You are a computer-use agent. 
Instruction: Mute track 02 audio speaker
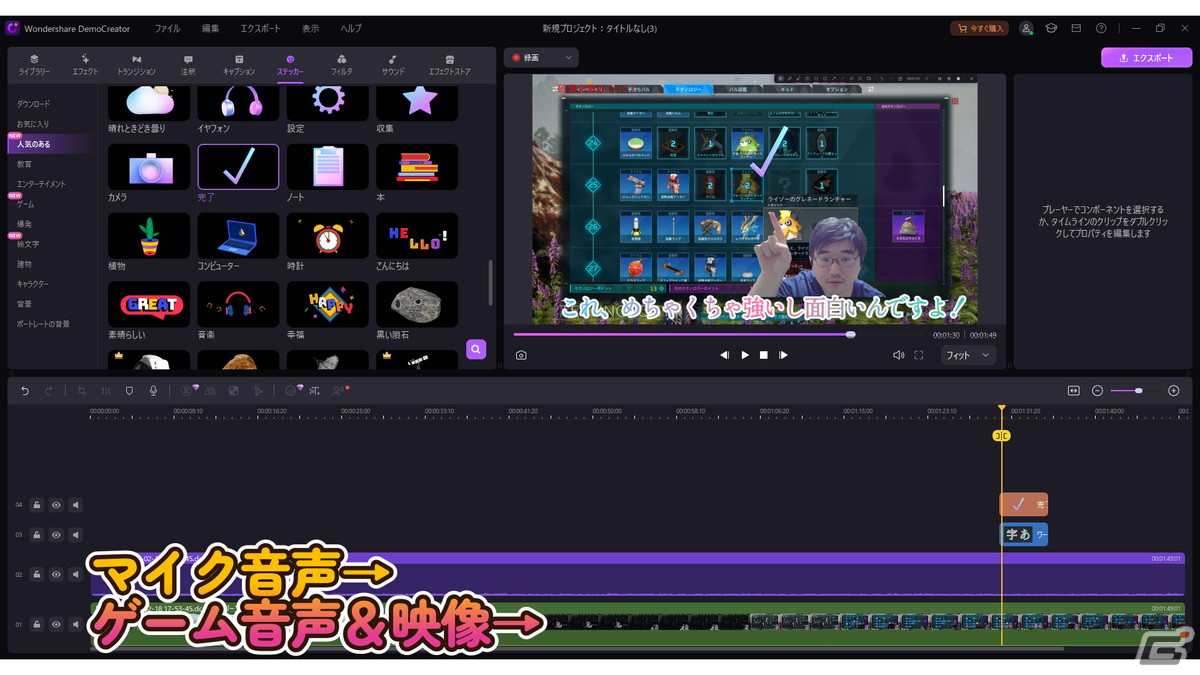click(76, 574)
